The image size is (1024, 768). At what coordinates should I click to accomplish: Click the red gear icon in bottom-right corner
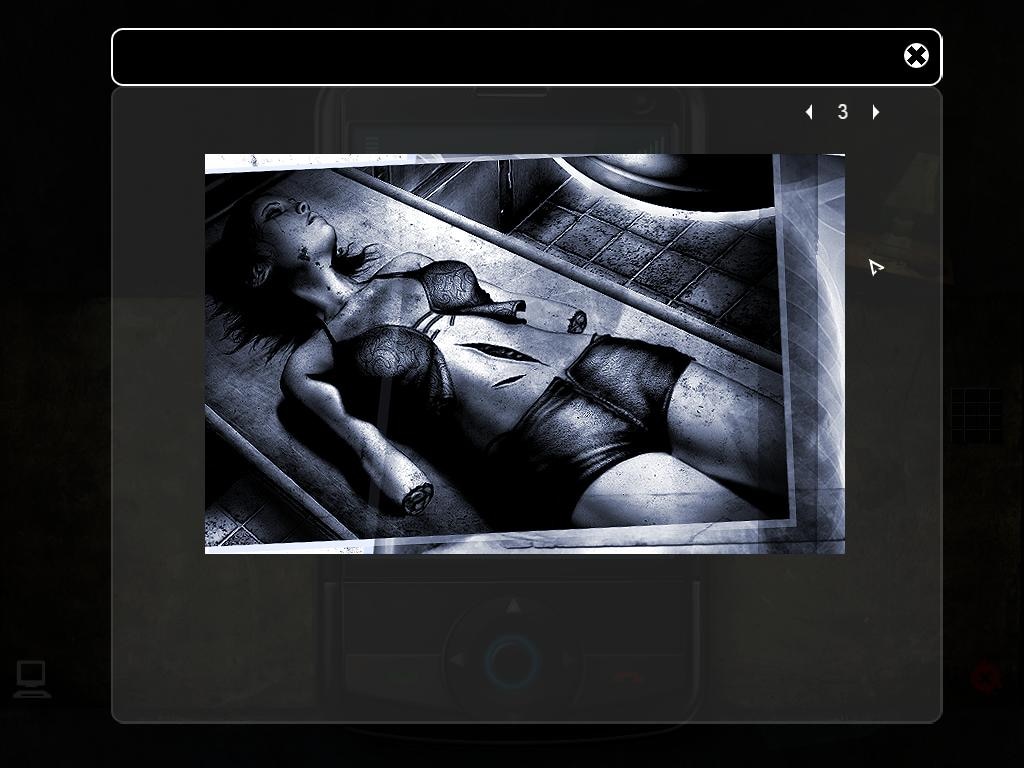(x=986, y=678)
